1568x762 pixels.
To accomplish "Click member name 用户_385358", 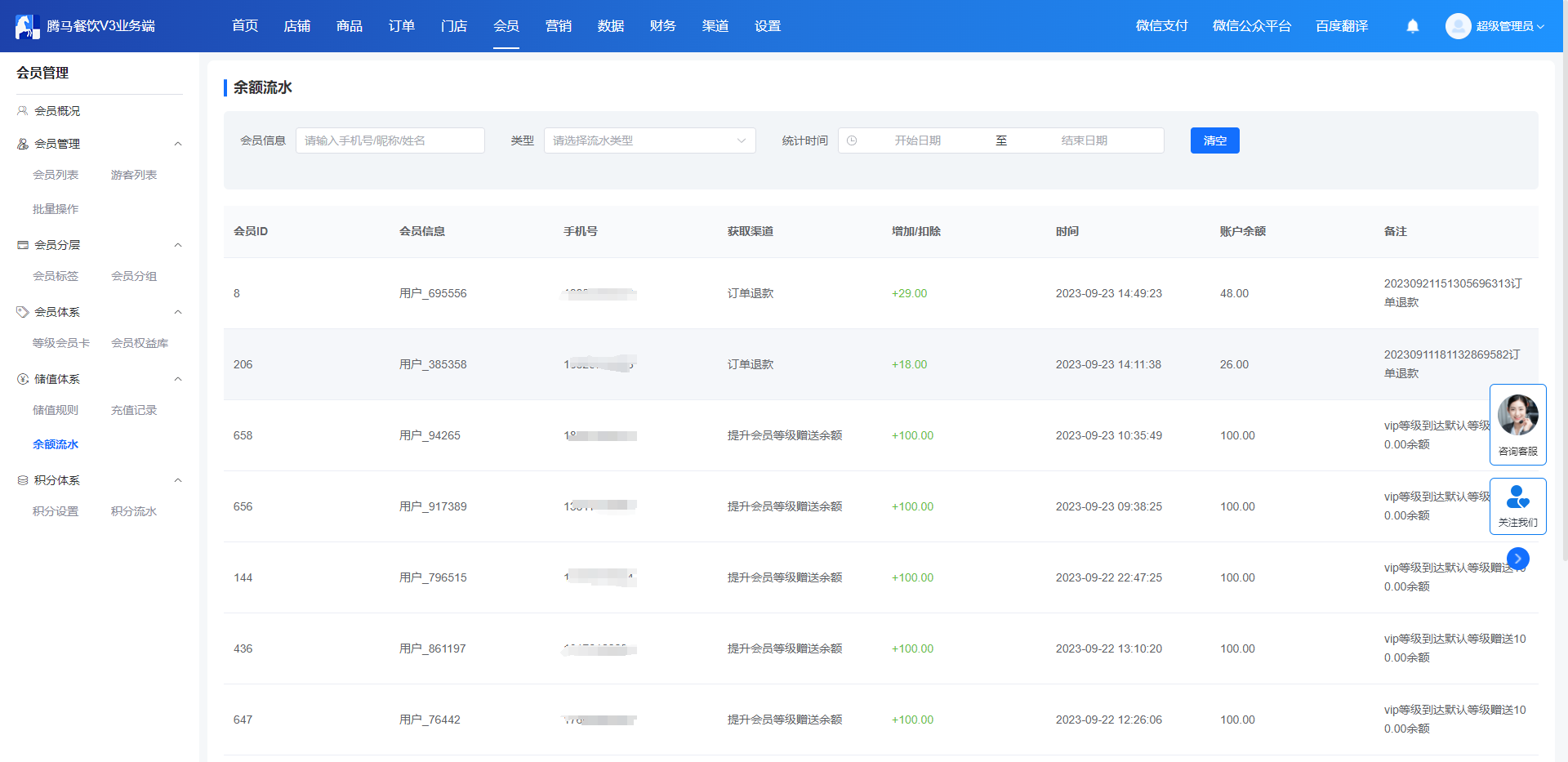I will click(433, 364).
